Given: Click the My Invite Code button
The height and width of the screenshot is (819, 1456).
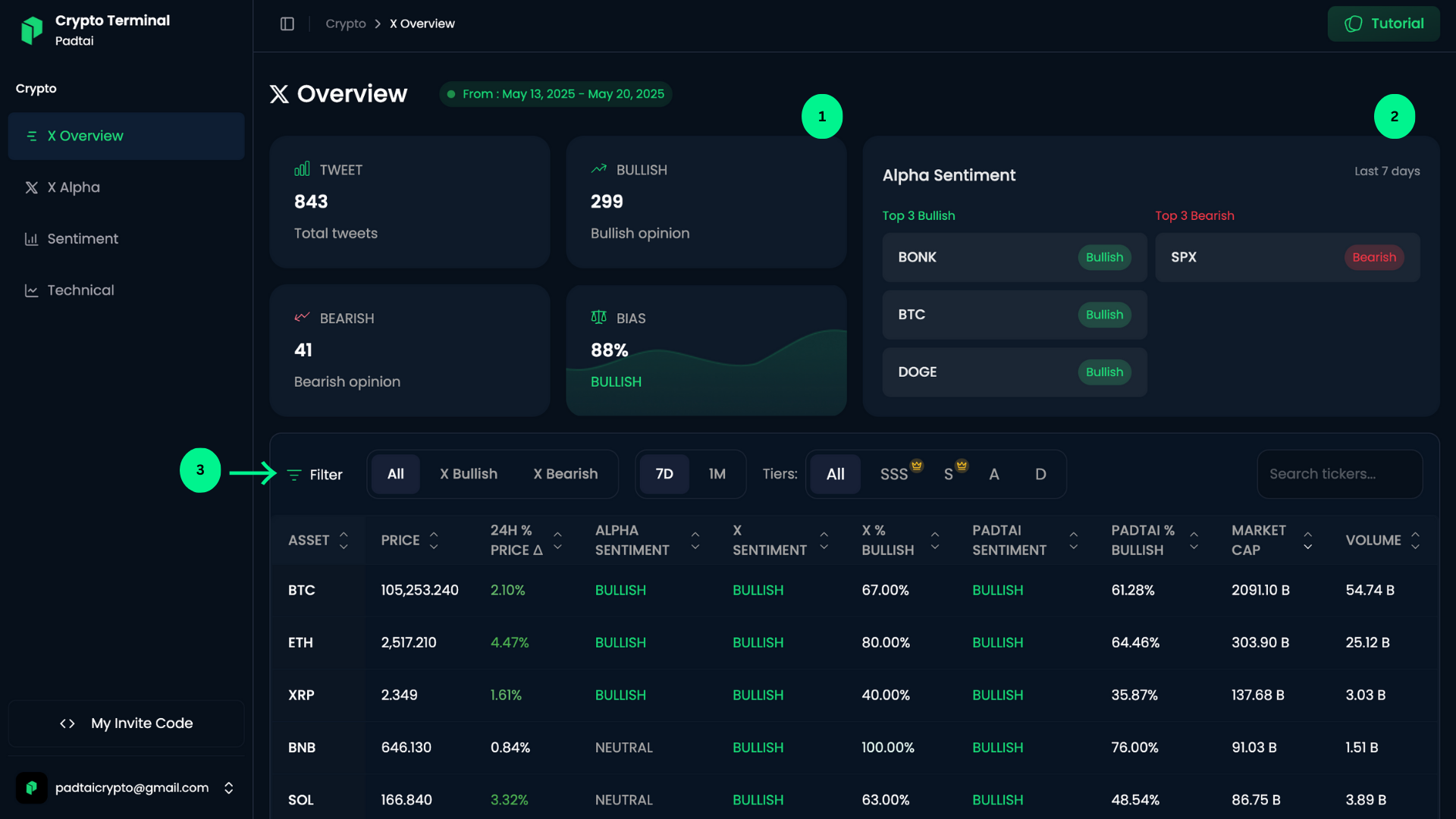Looking at the screenshot, I should pos(126,723).
